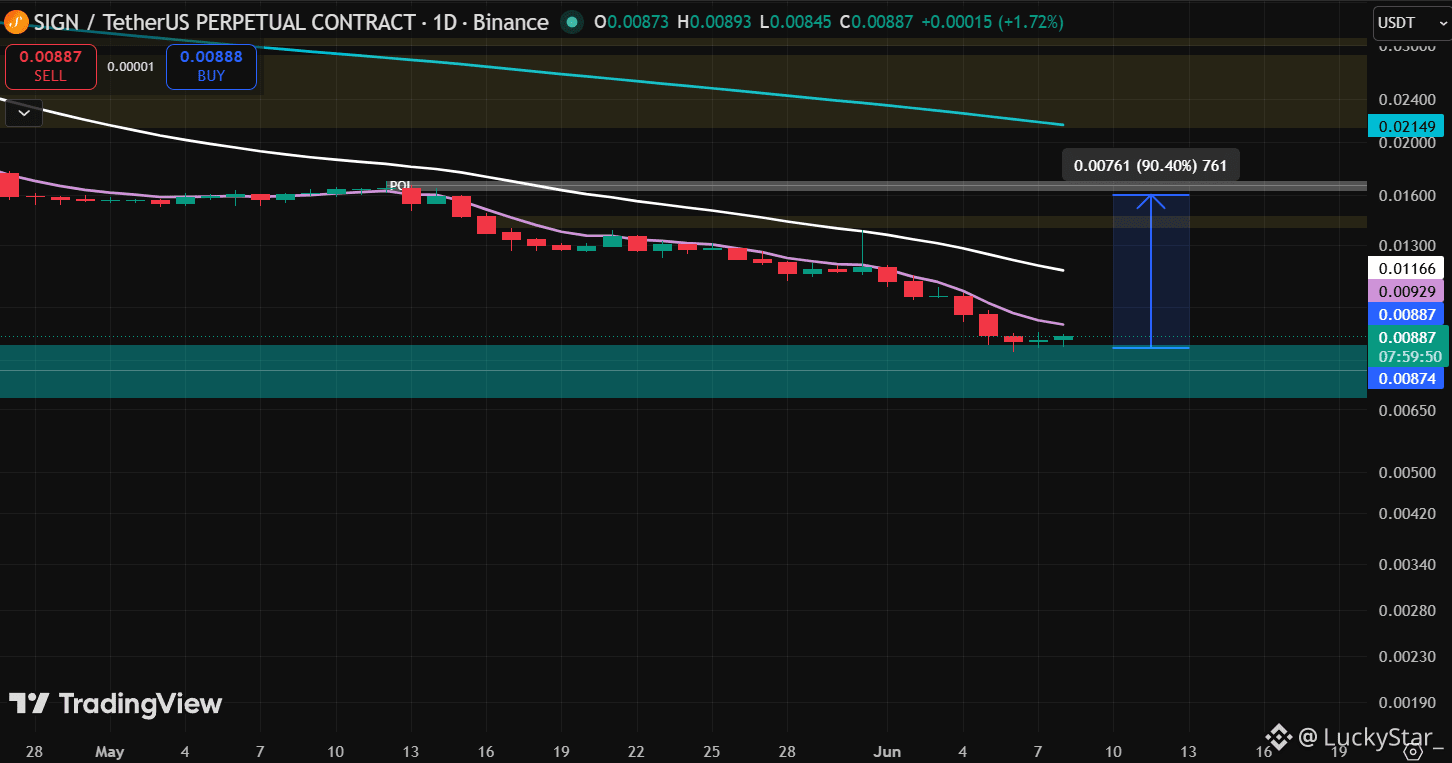Click the green market status dot
This screenshot has height=763, width=1452.
[571, 22]
